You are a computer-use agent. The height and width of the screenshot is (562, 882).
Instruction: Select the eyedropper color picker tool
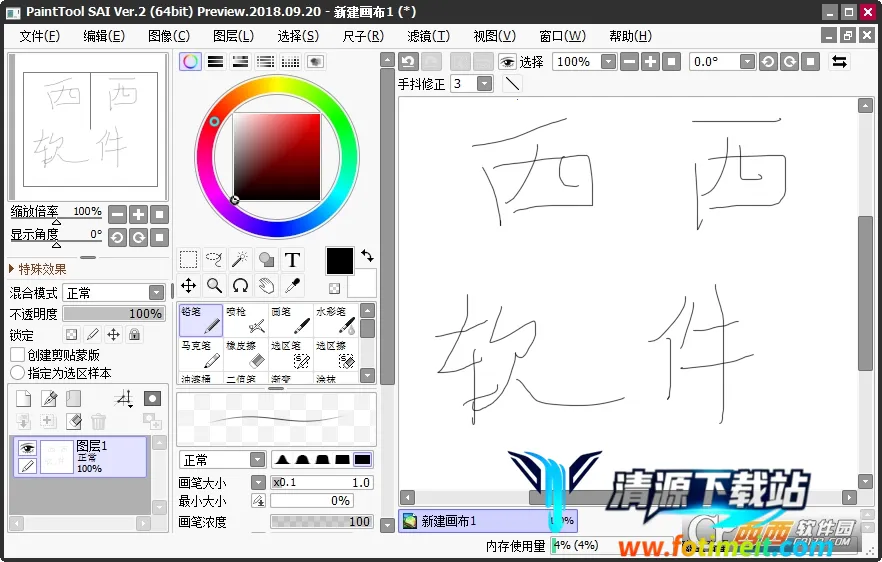[292, 286]
